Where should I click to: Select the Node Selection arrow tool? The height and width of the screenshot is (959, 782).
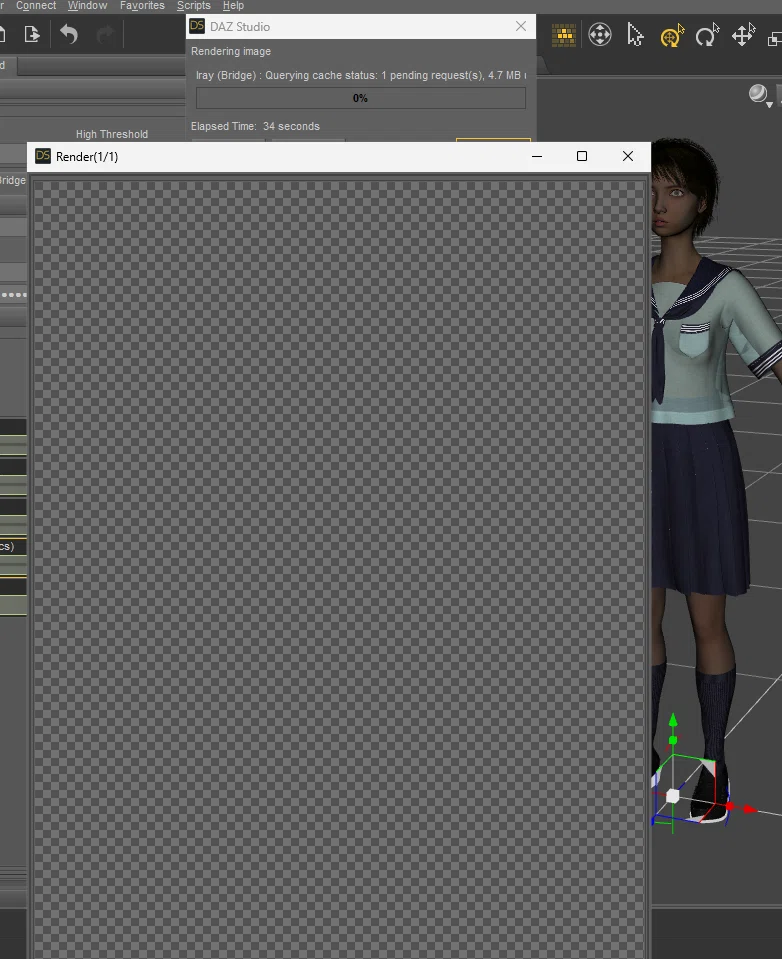click(x=635, y=35)
